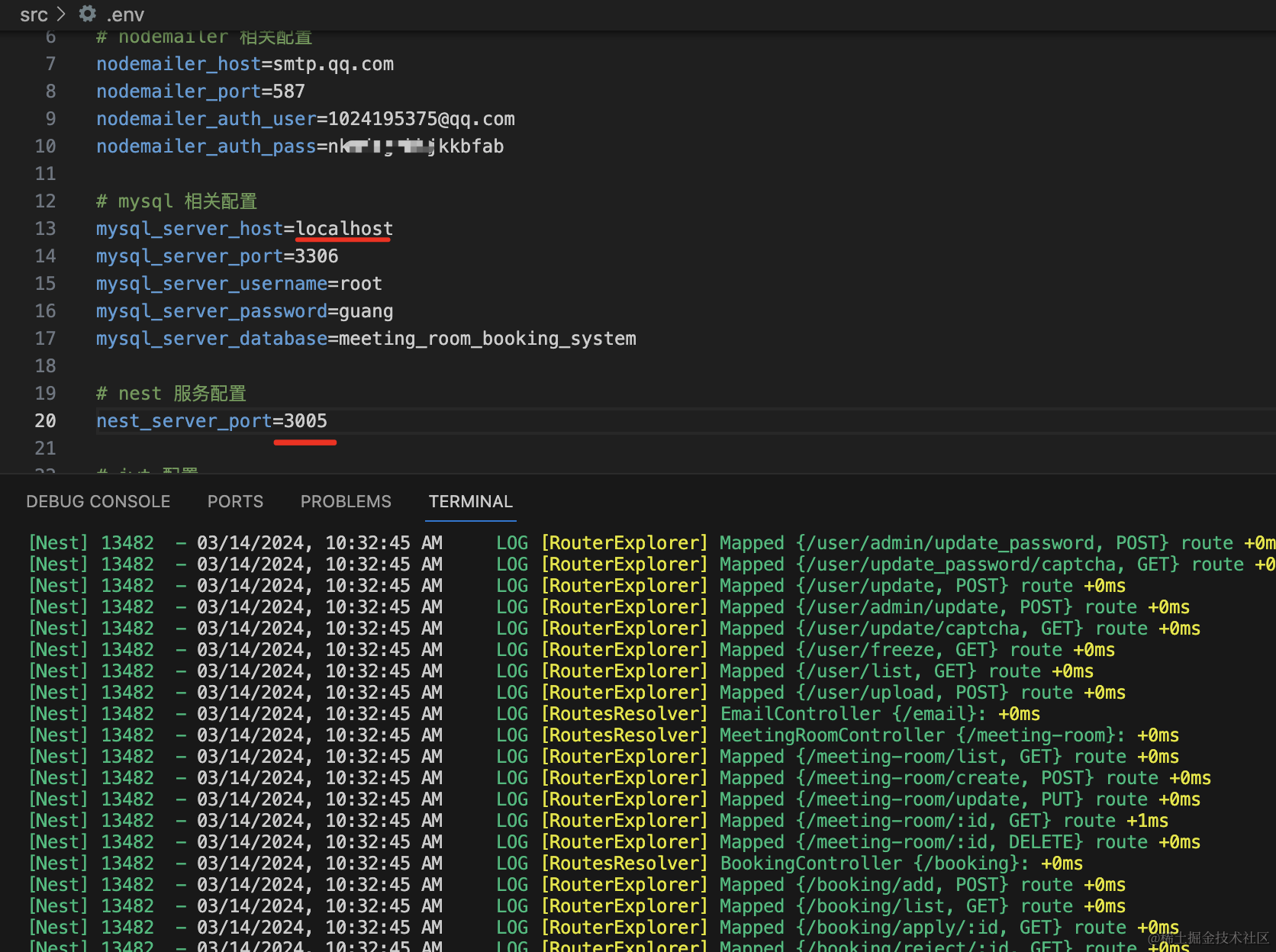Place cursor on the underlined localhost value
Viewport: 1276px width, 952px height.
pyautogui.click(x=344, y=229)
